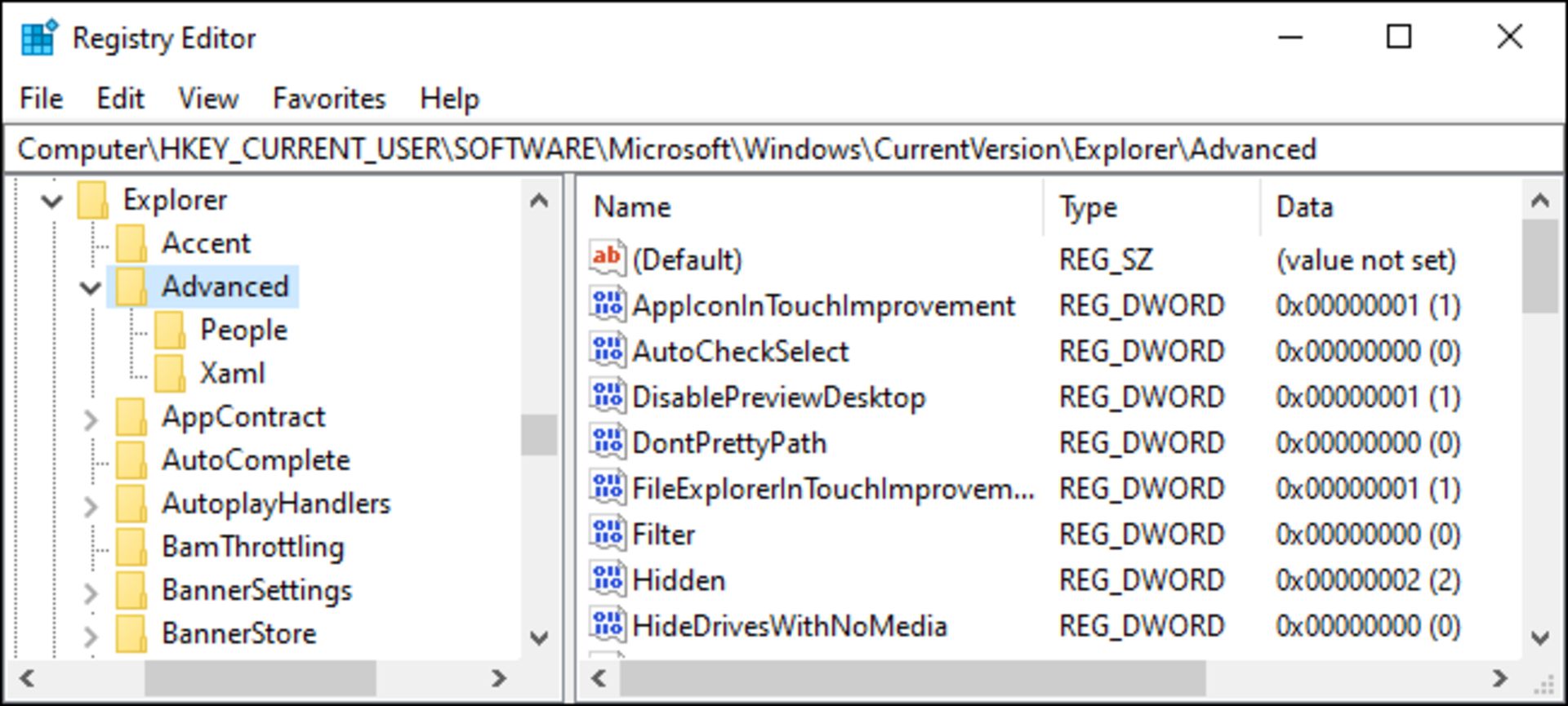Viewport: 1568px width, 706px height.
Task: Click the BannerStore folder icon
Action: pos(131,633)
